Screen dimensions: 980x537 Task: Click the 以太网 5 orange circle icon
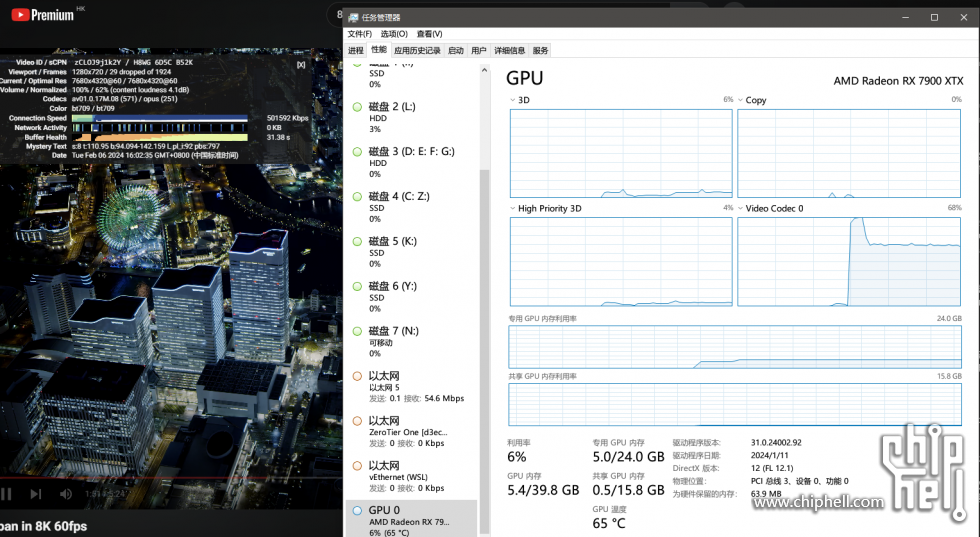(x=358, y=376)
